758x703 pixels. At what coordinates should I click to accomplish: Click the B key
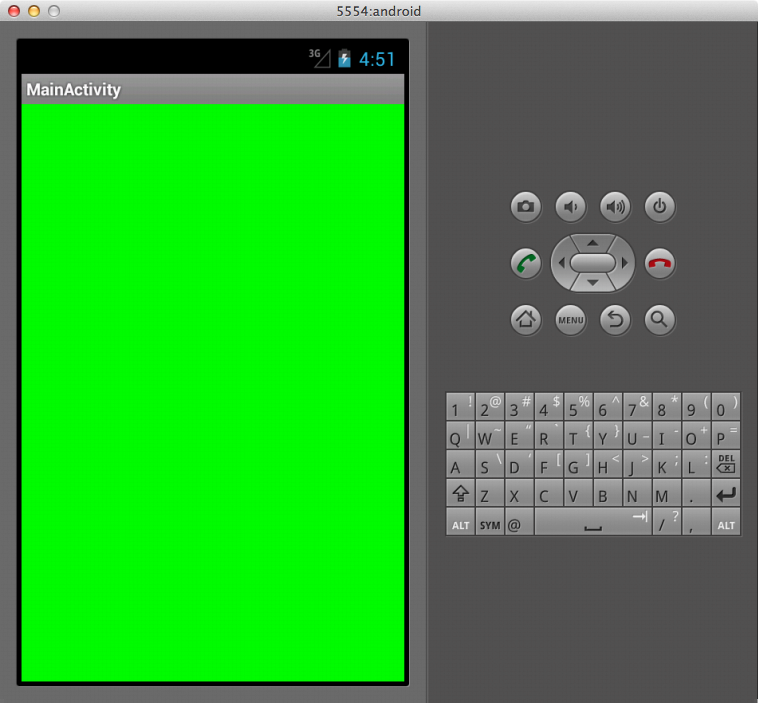coord(608,493)
